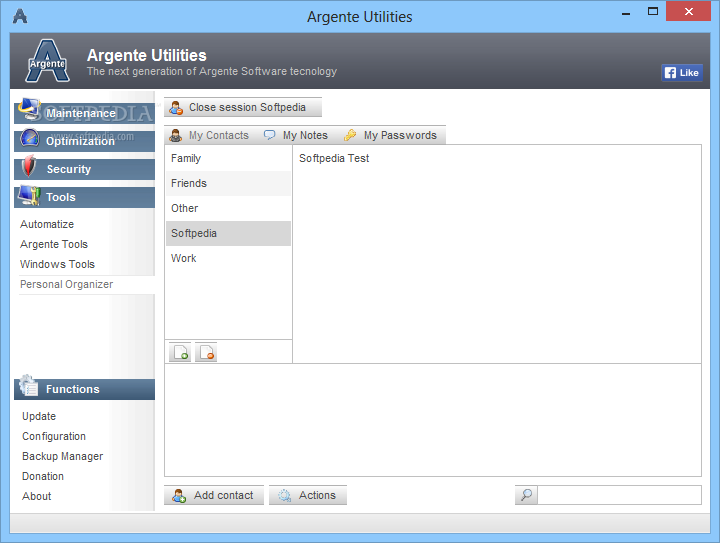Open Configuration under Functions

coord(54,437)
